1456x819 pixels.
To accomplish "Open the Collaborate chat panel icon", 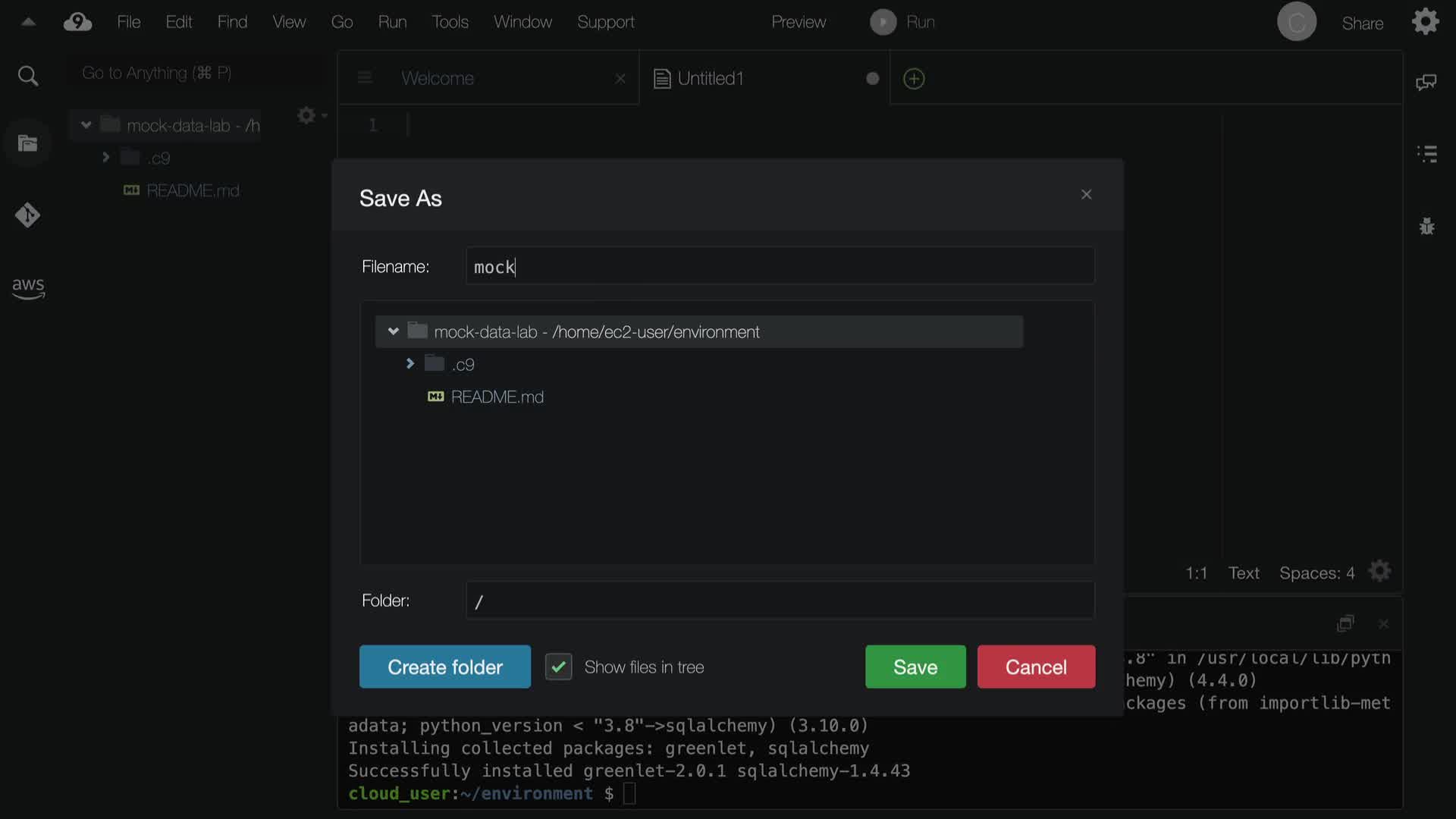I will pos(1426,82).
